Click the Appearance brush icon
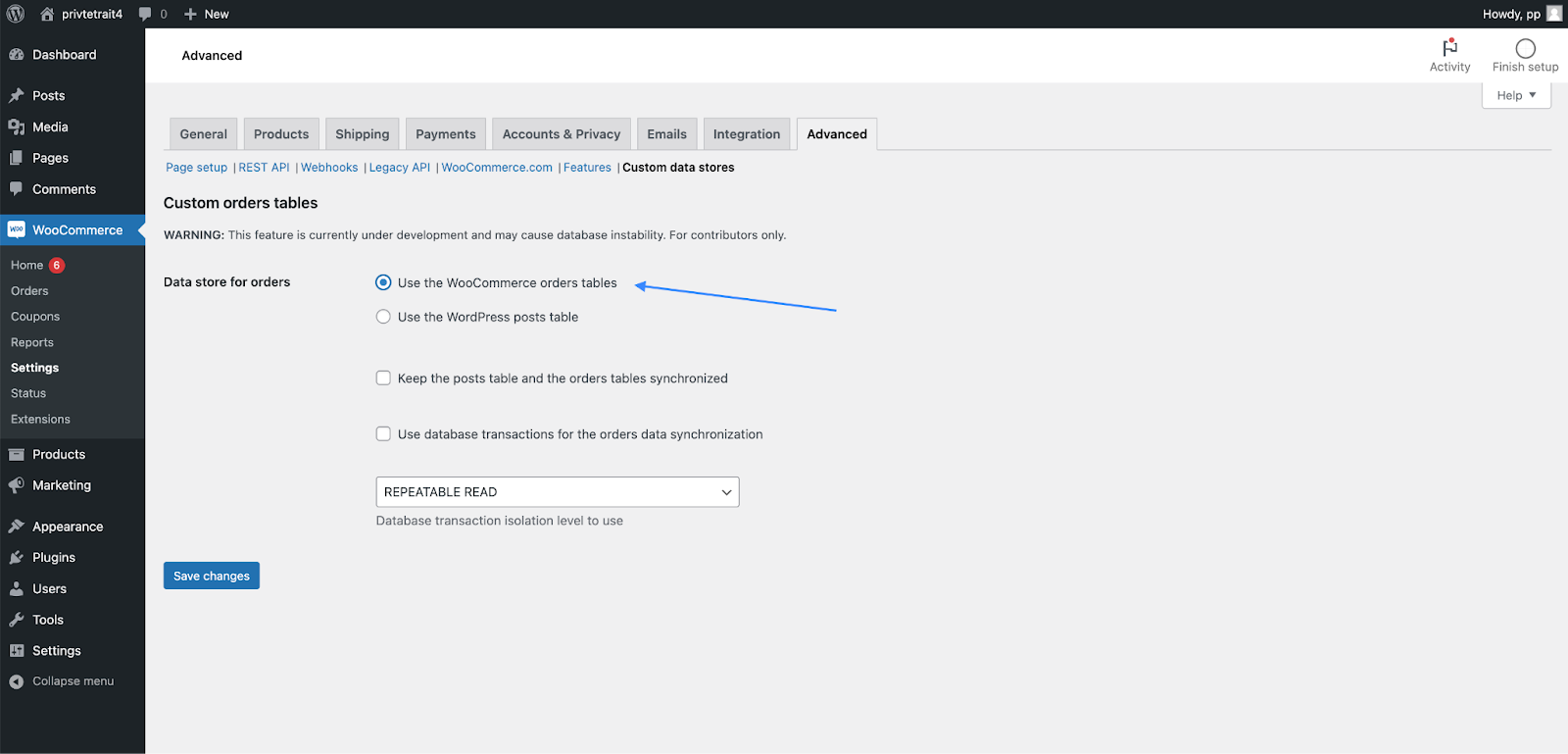Screen dimensions: 1568x754 click(x=17, y=527)
